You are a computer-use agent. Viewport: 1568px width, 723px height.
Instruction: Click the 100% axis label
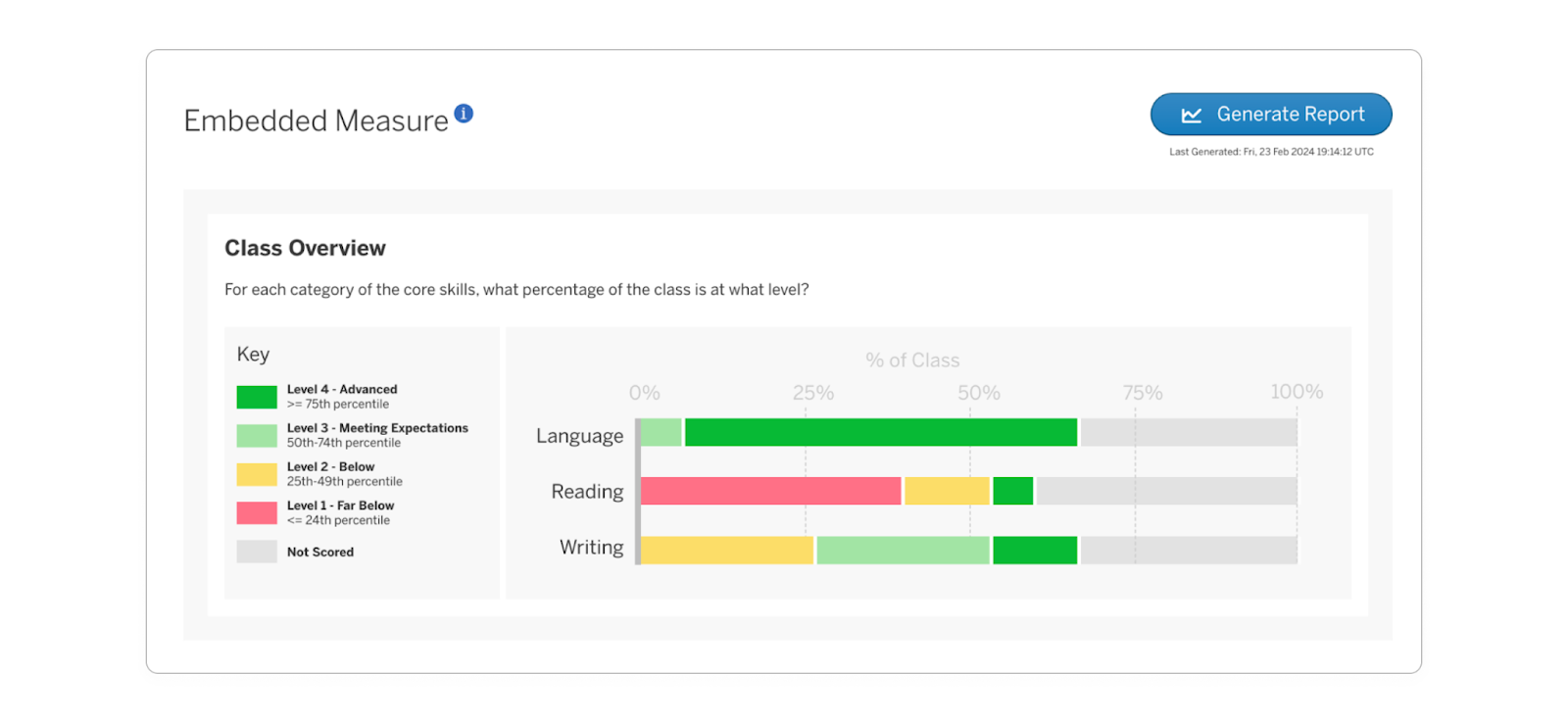tap(1296, 391)
